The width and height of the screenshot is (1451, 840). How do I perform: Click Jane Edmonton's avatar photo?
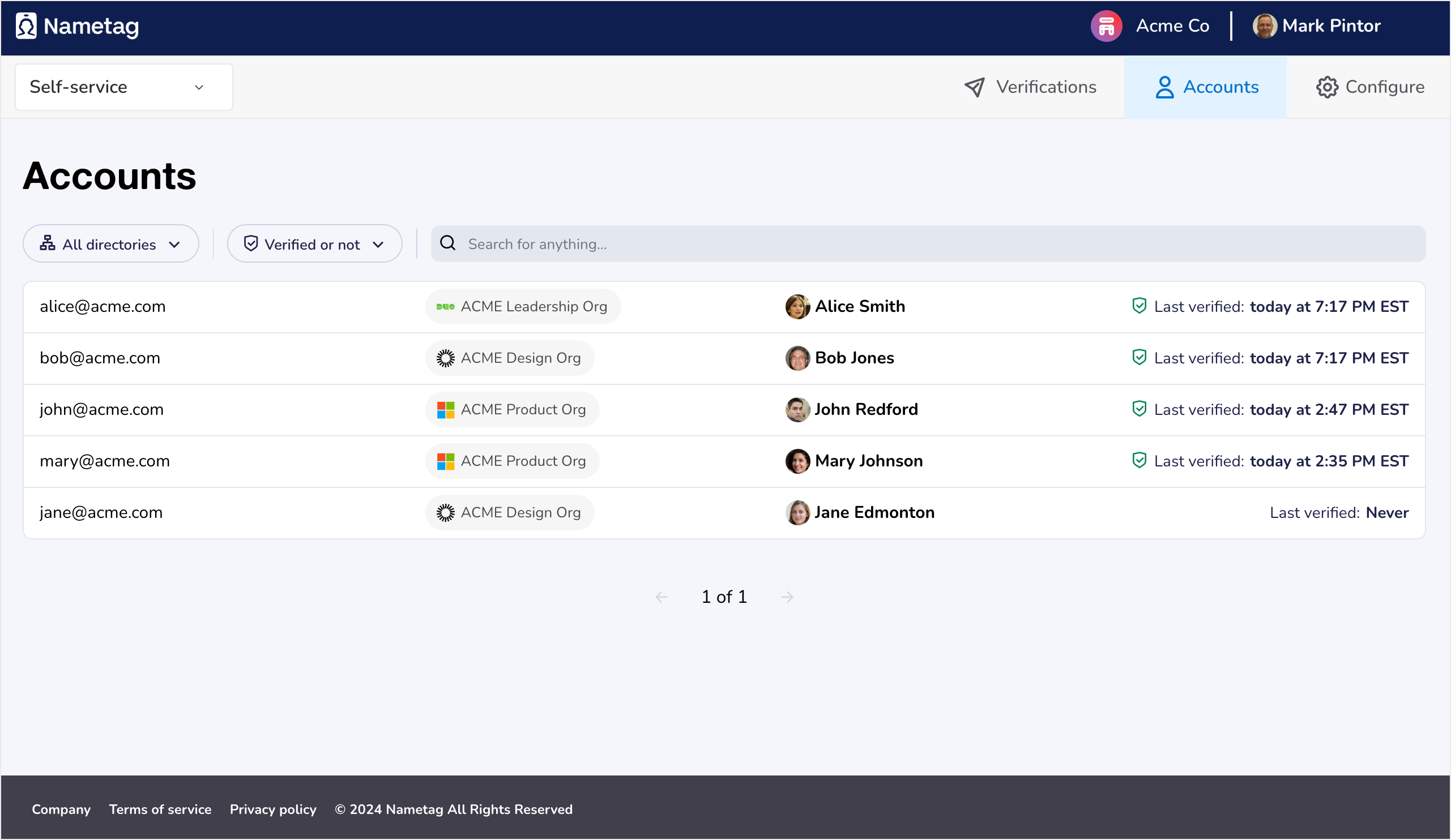(797, 513)
